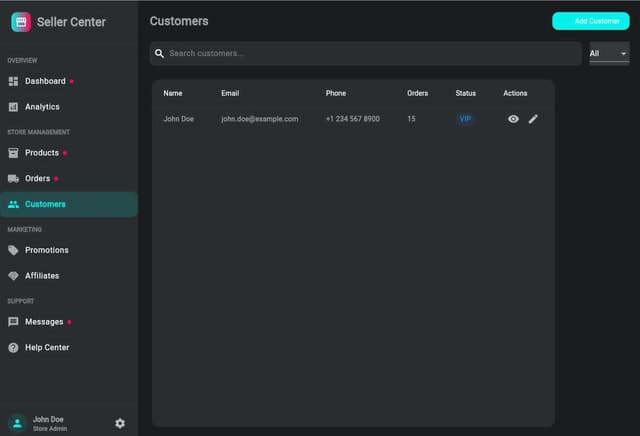Click the pencil edit icon for John Doe
Screen dimensions: 640x436
pos(533,119)
